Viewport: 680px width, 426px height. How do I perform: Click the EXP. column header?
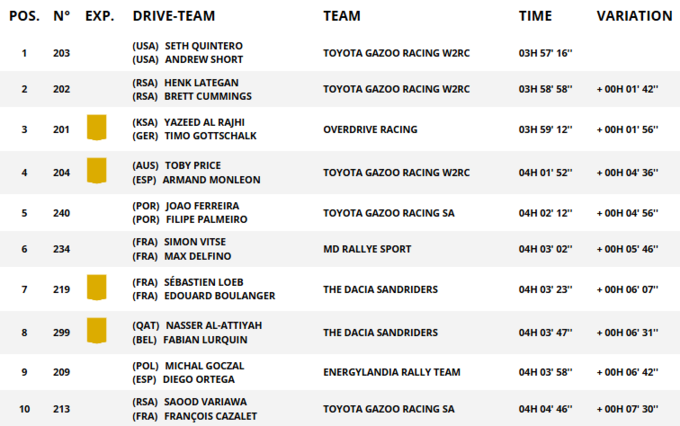click(99, 16)
